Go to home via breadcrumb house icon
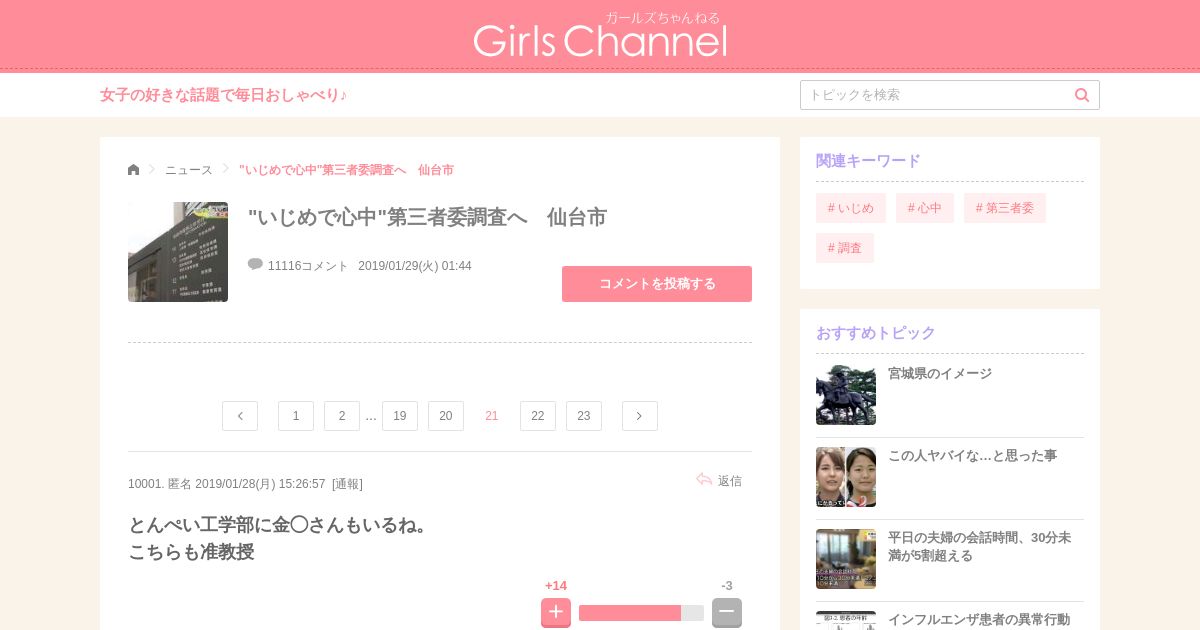The width and height of the screenshot is (1200, 630). [x=134, y=170]
